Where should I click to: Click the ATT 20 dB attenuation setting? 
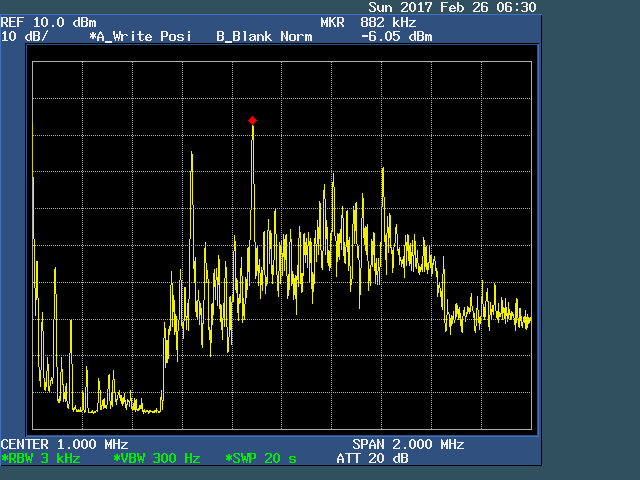tap(373, 458)
